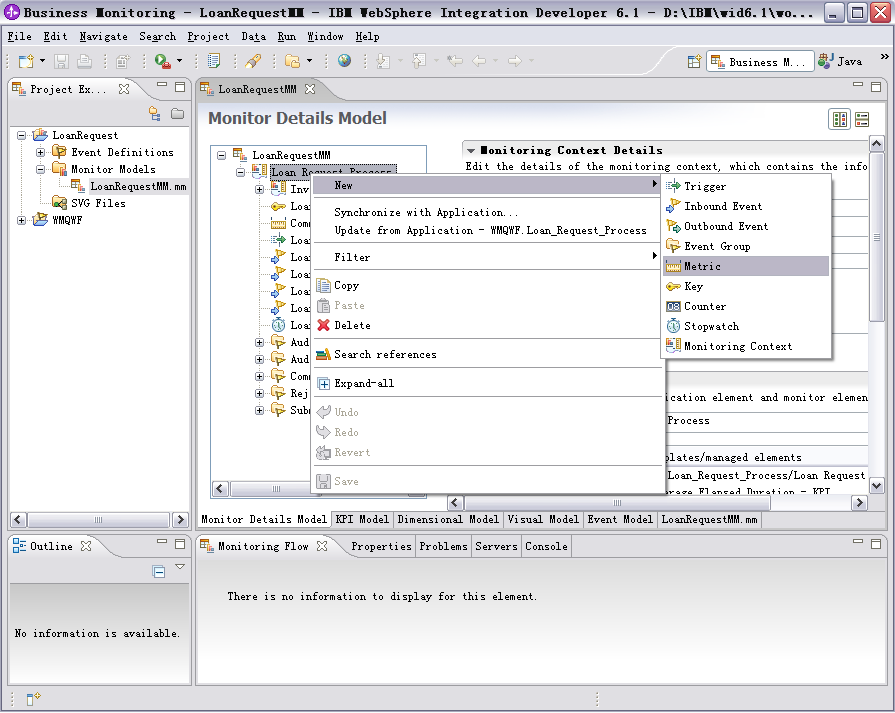Collapse the LoanRequestMM model root node
The image size is (895, 713).
221,155
